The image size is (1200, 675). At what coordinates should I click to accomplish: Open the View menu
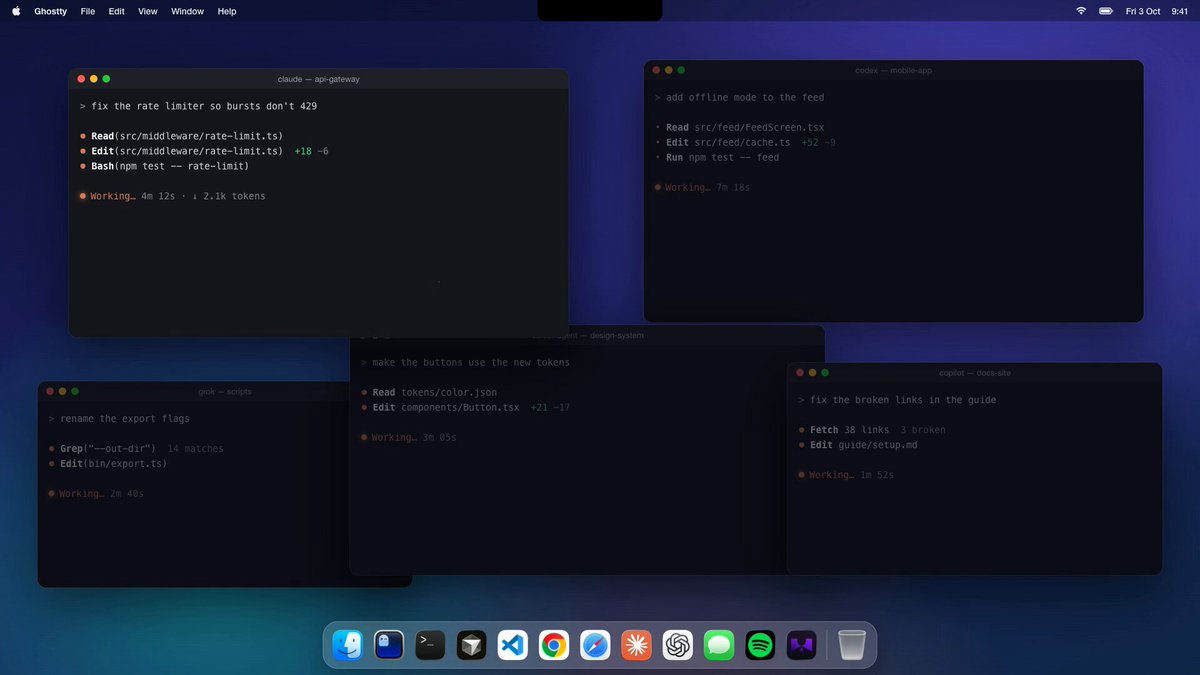click(x=148, y=11)
